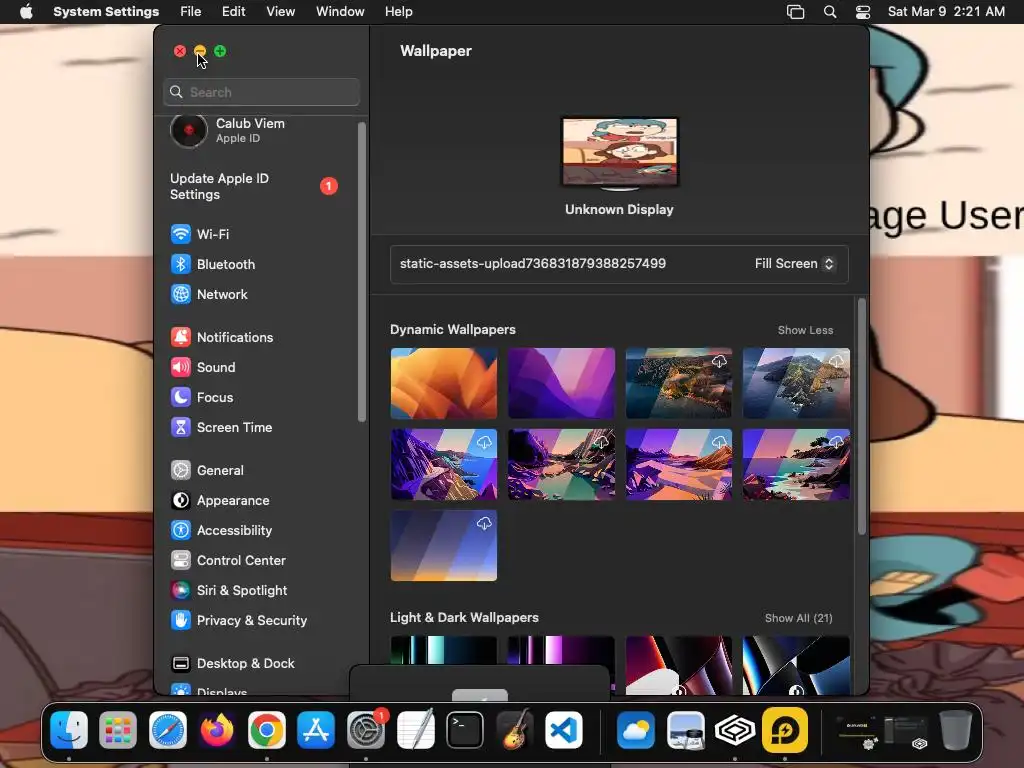Launch Visual Studio Code from the Dock
The image size is (1024, 768).
pyautogui.click(x=564, y=729)
